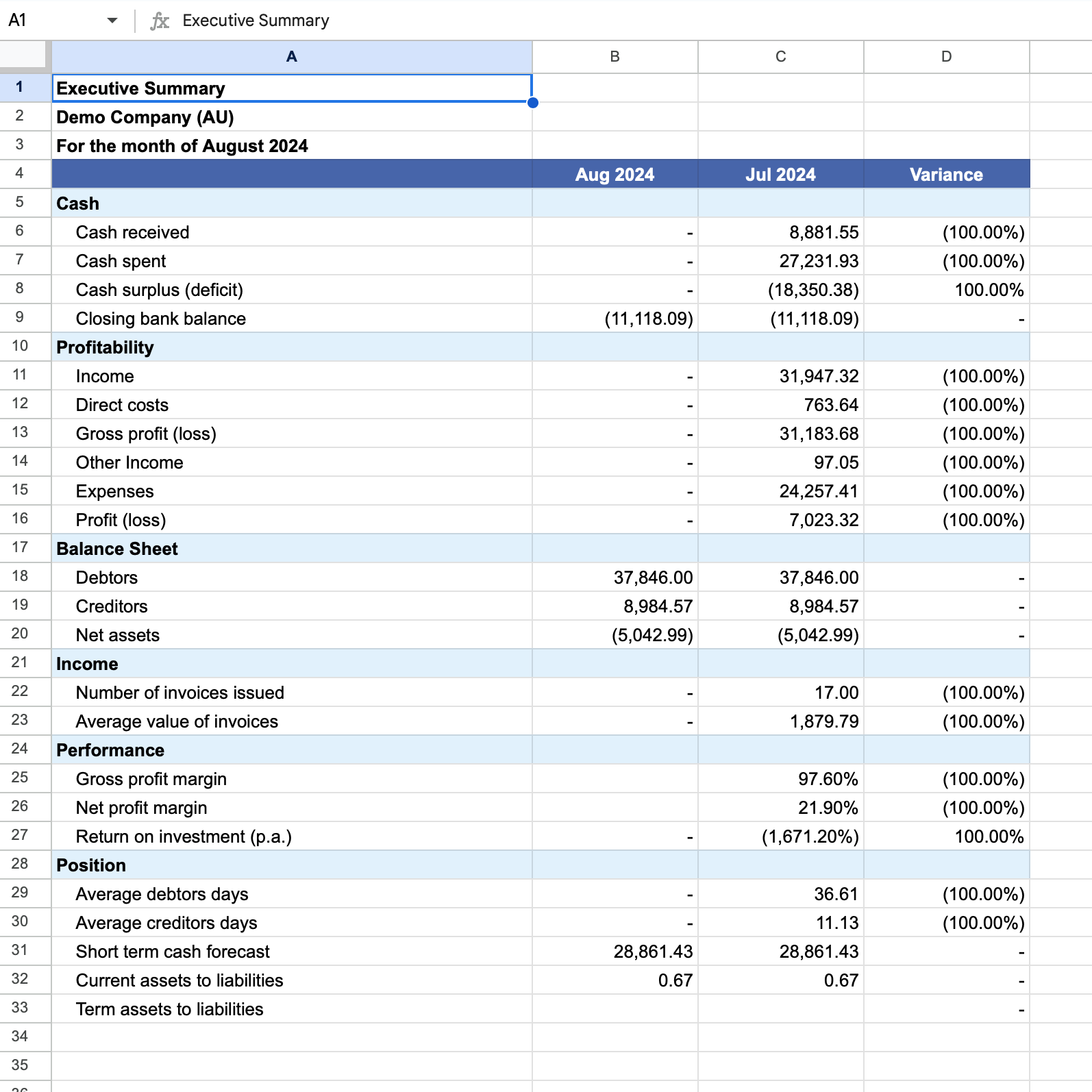Select Return on investment Jul 2024 cell

pyautogui.click(x=780, y=836)
